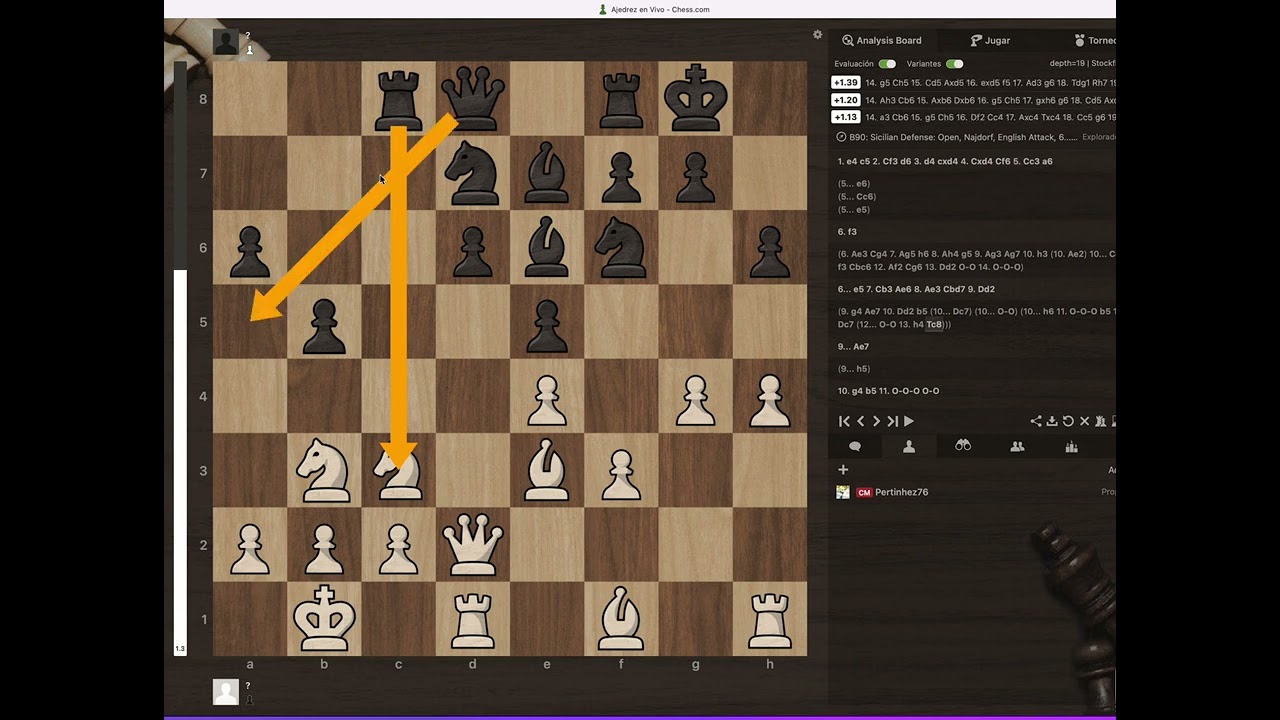Viewport: 1280px width, 720px height.
Task: Select the black bishop on e6
Action: pyautogui.click(x=546, y=247)
